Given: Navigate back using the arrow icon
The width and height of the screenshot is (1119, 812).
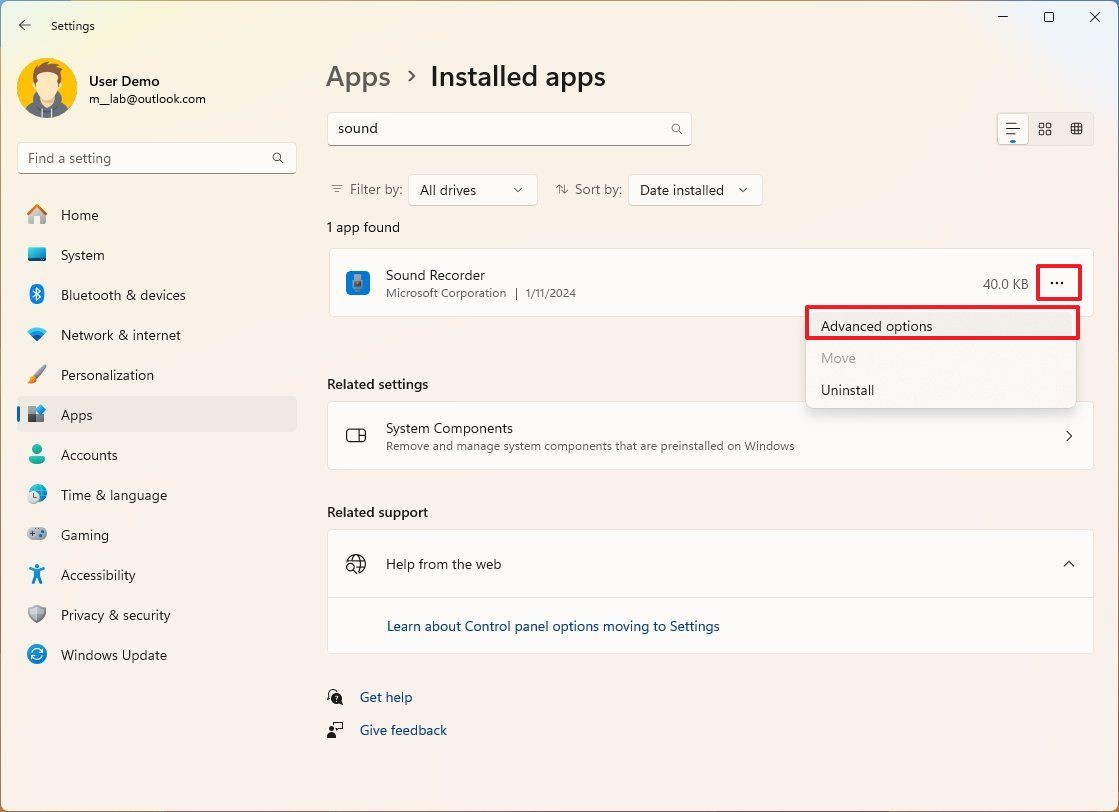Looking at the screenshot, I should pos(24,25).
